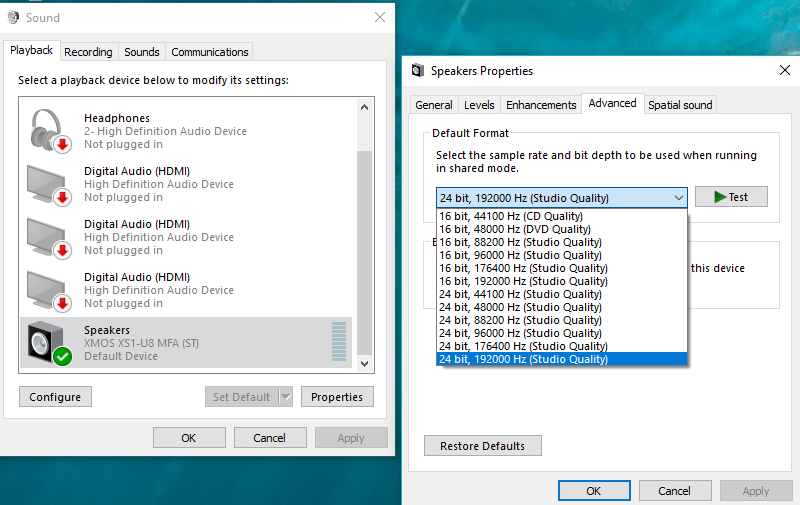Image resolution: width=800 pixels, height=505 pixels.
Task: Go to the General tab in Speakers Properties
Action: [434, 105]
